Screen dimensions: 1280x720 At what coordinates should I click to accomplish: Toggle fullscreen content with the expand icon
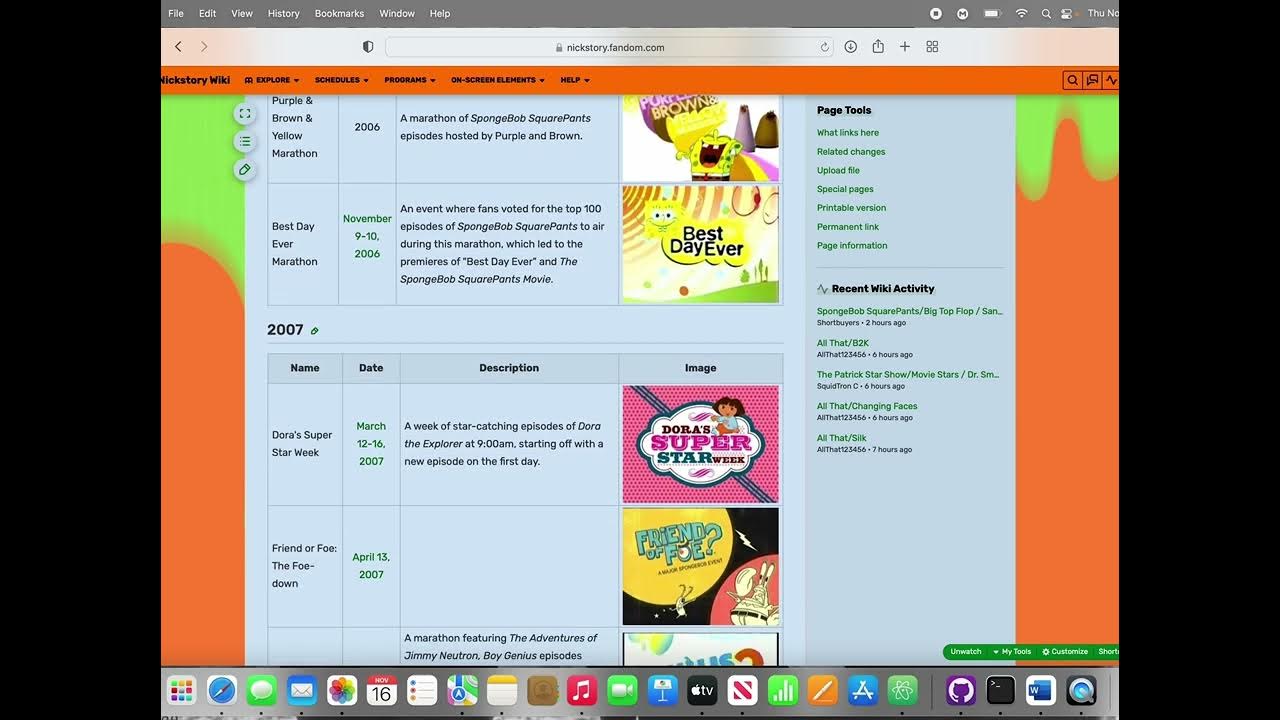point(244,114)
